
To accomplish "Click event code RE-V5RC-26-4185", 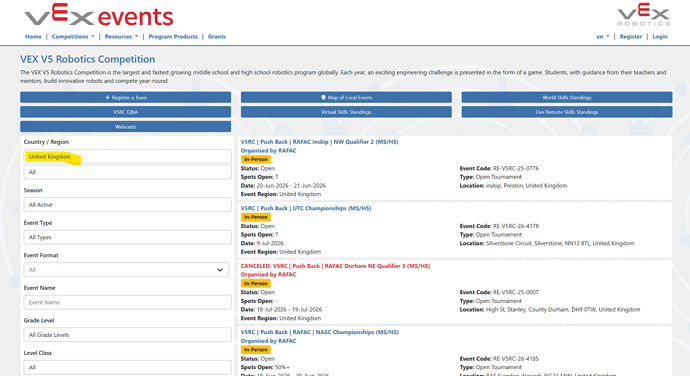I will tap(516, 359).
